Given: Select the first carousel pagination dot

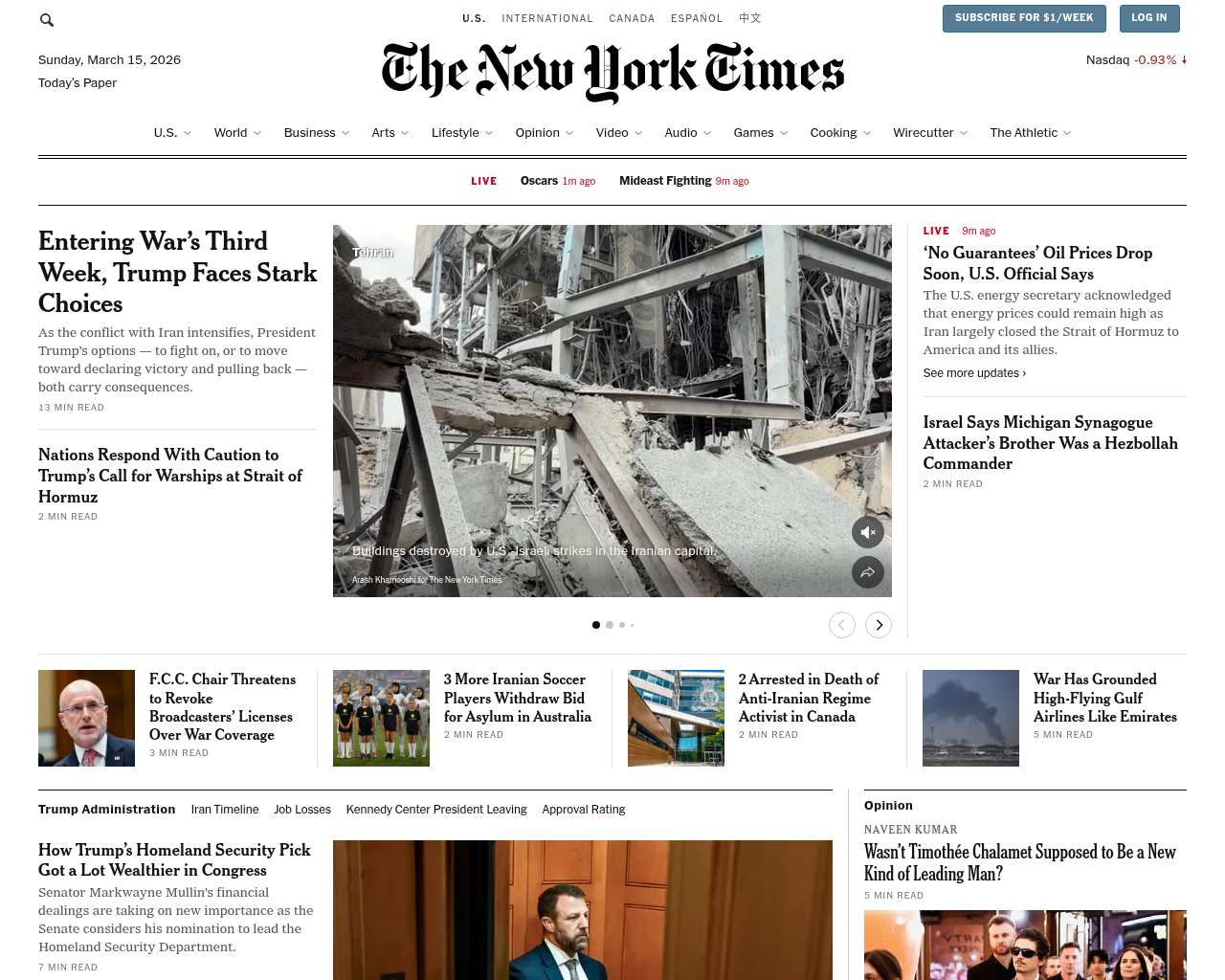Looking at the screenshot, I should 596,625.
